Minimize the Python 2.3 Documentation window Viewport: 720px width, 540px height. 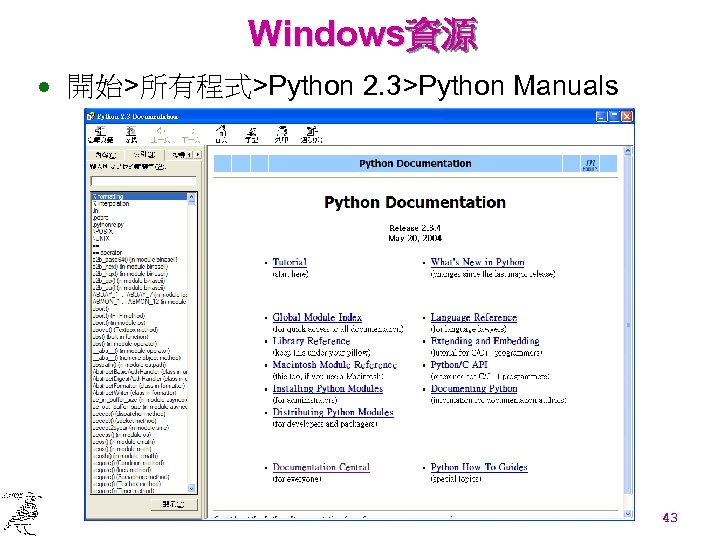[x=602, y=116]
